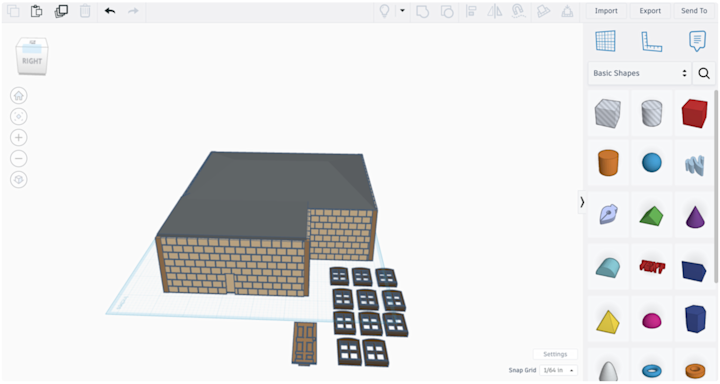Select the grey Paraboloid shape
The height and width of the screenshot is (384, 720).
608,371
